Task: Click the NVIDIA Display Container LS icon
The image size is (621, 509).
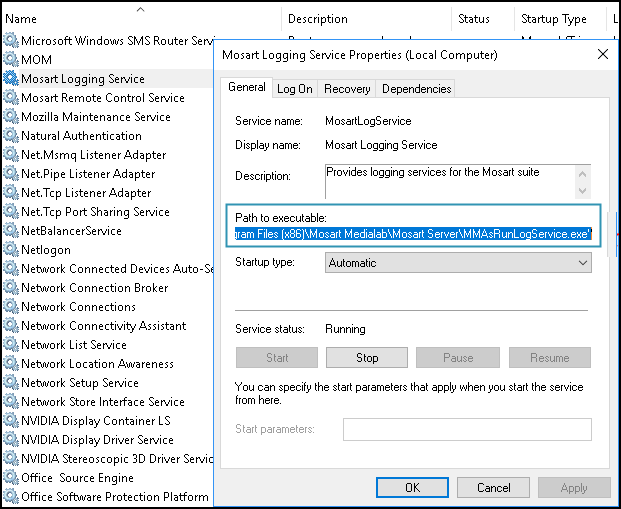Action: (x=11, y=421)
